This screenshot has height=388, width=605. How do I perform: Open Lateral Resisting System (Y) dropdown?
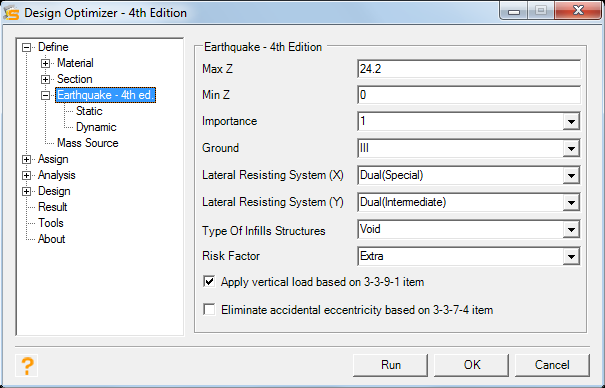click(x=571, y=202)
